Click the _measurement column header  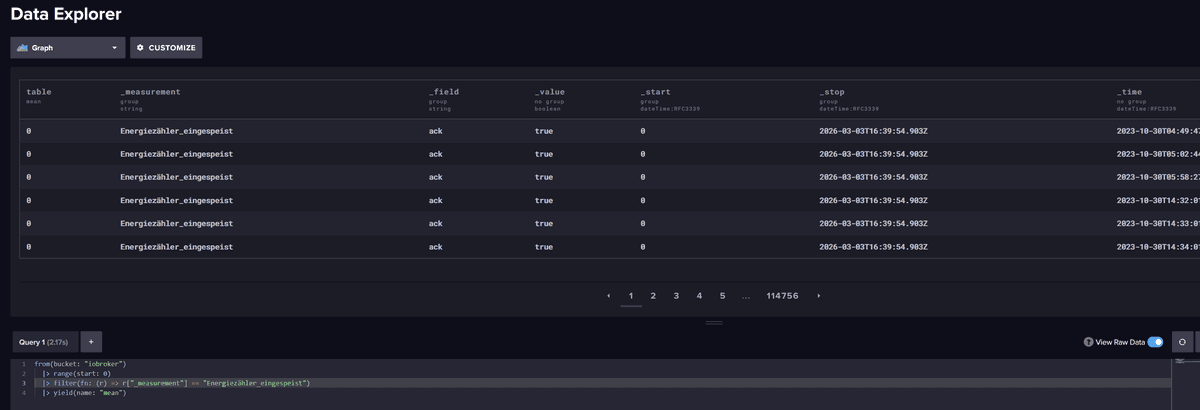(x=150, y=92)
